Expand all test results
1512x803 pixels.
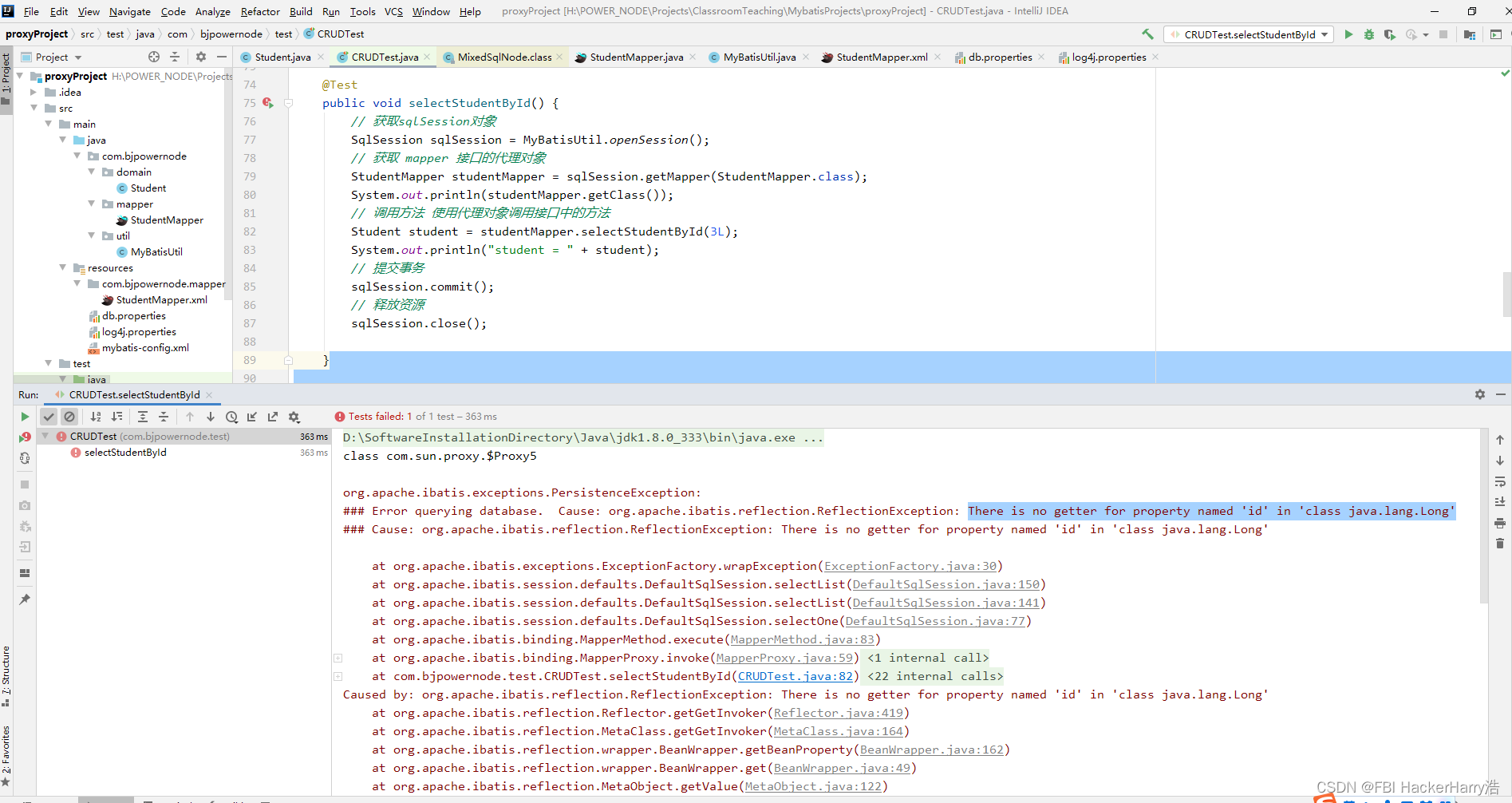(143, 417)
